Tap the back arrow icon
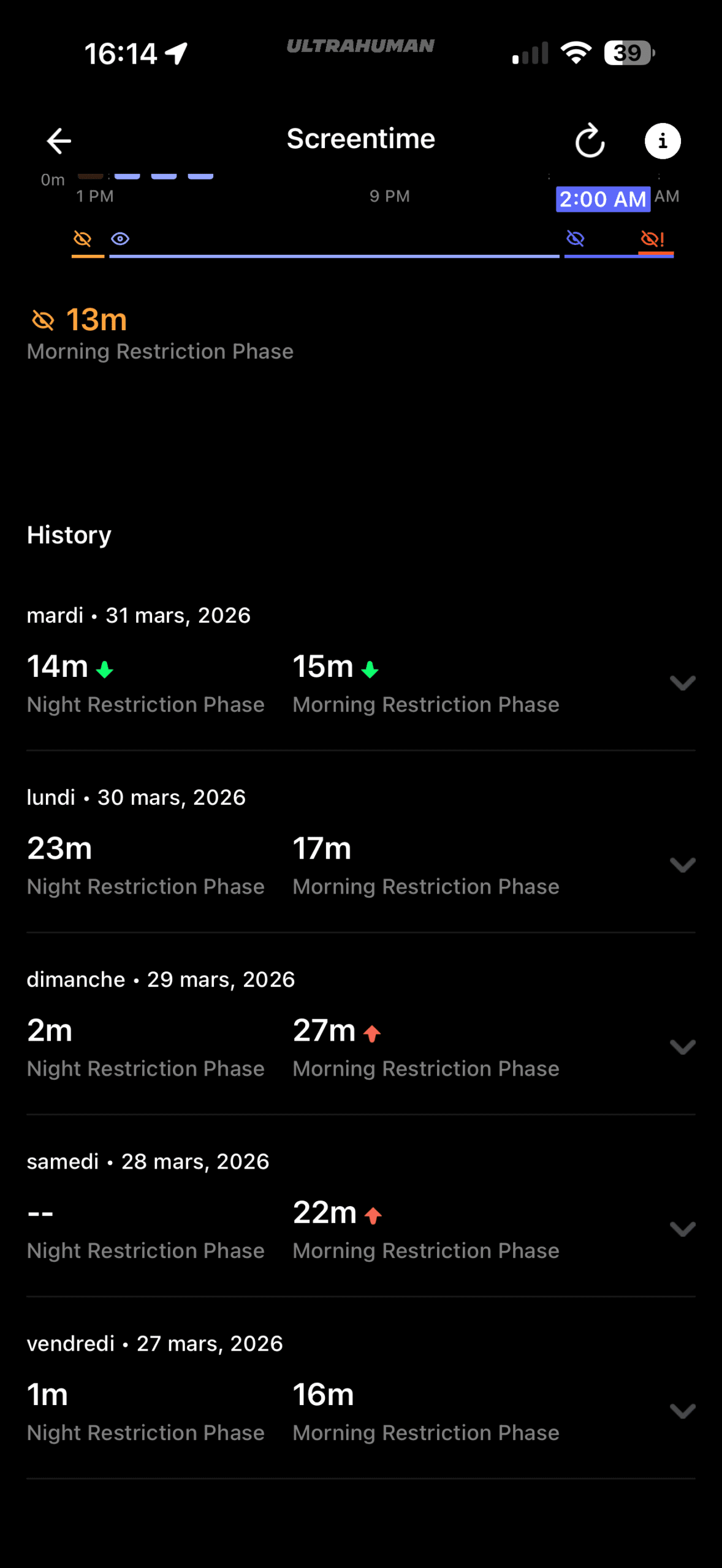 tap(59, 141)
